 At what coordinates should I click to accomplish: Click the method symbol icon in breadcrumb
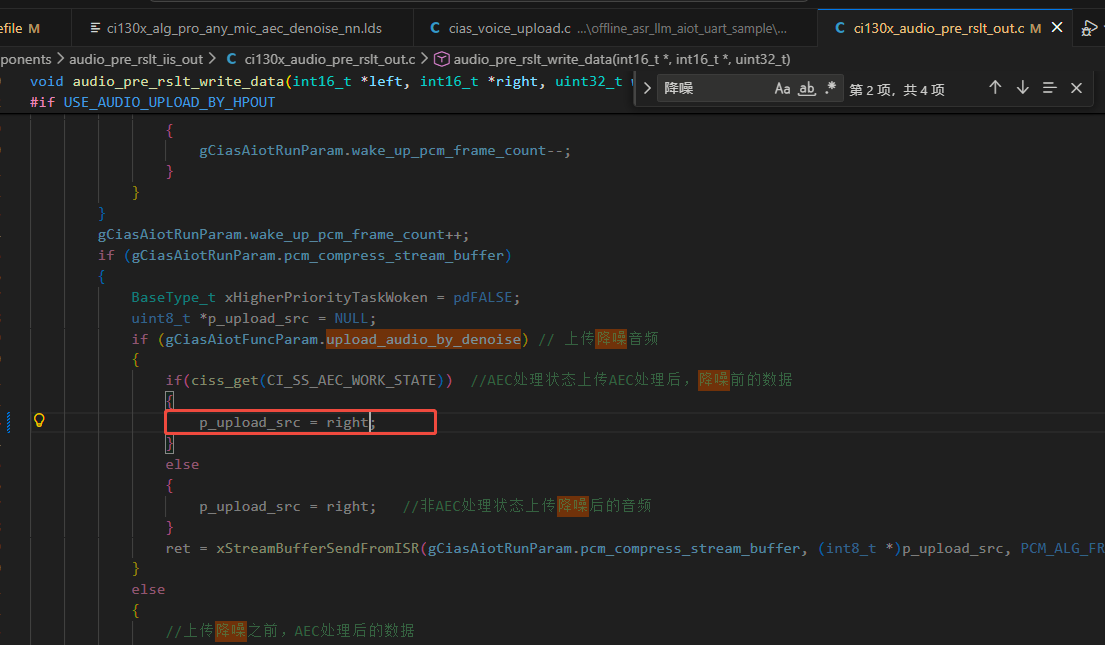click(x=442, y=60)
